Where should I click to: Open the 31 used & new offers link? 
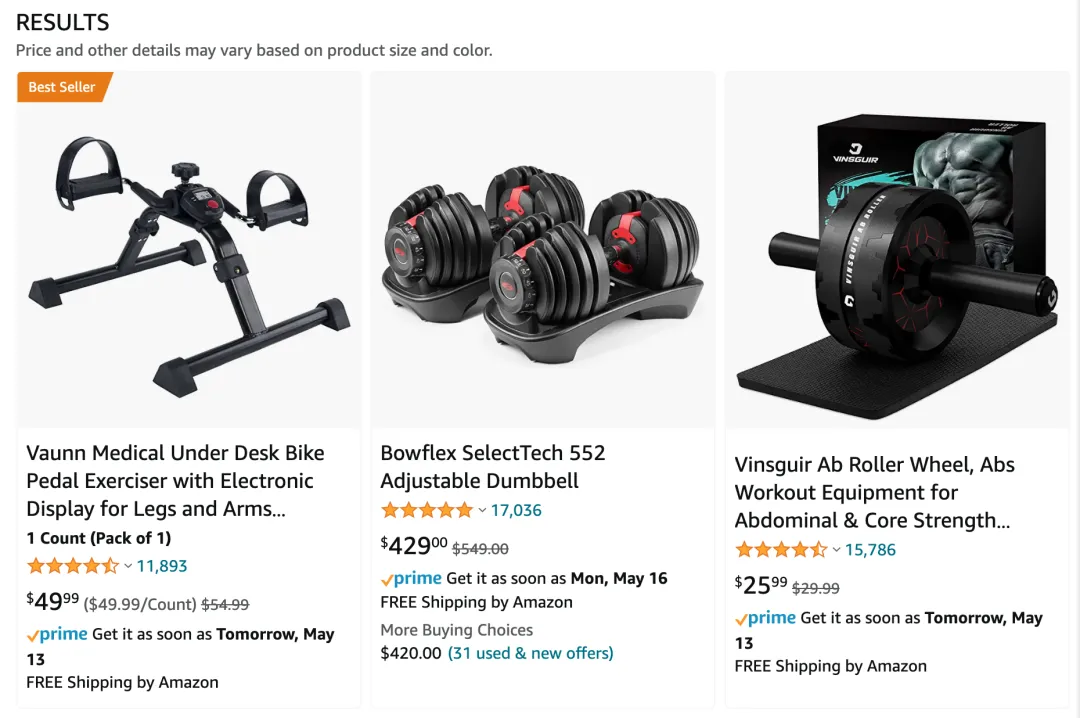pos(530,653)
